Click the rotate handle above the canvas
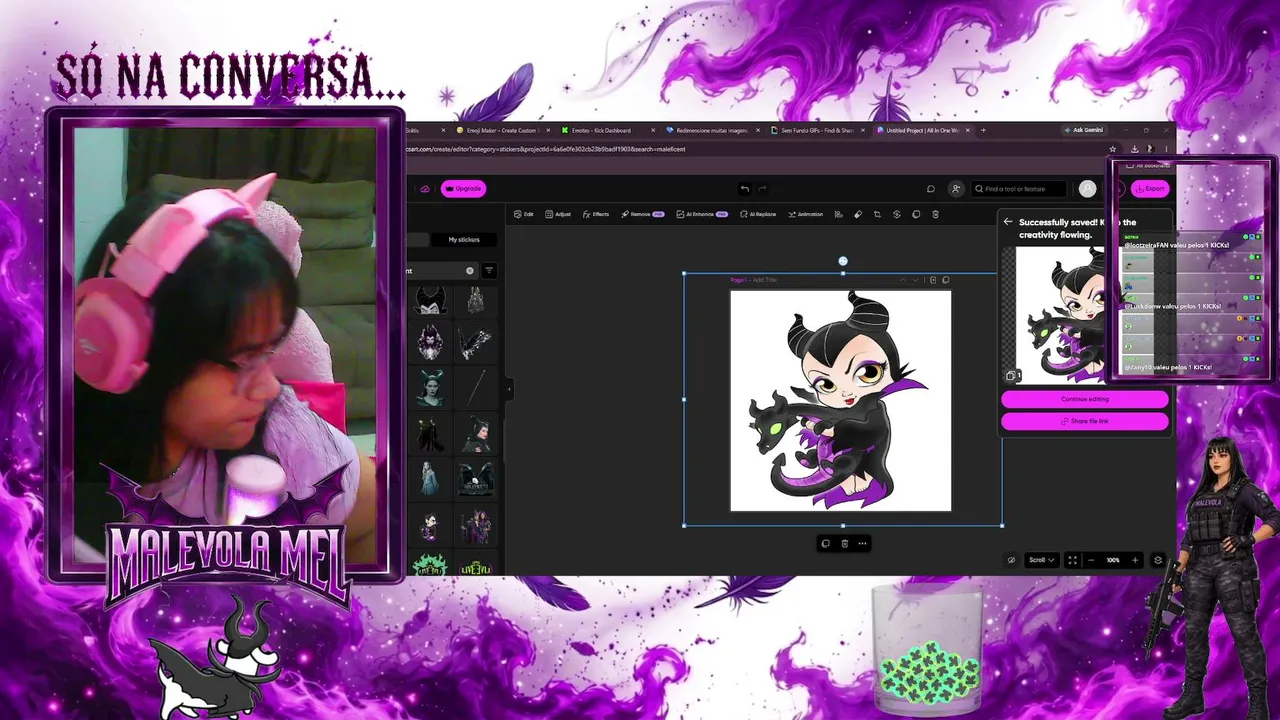The height and width of the screenshot is (720, 1280). click(x=843, y=261)
